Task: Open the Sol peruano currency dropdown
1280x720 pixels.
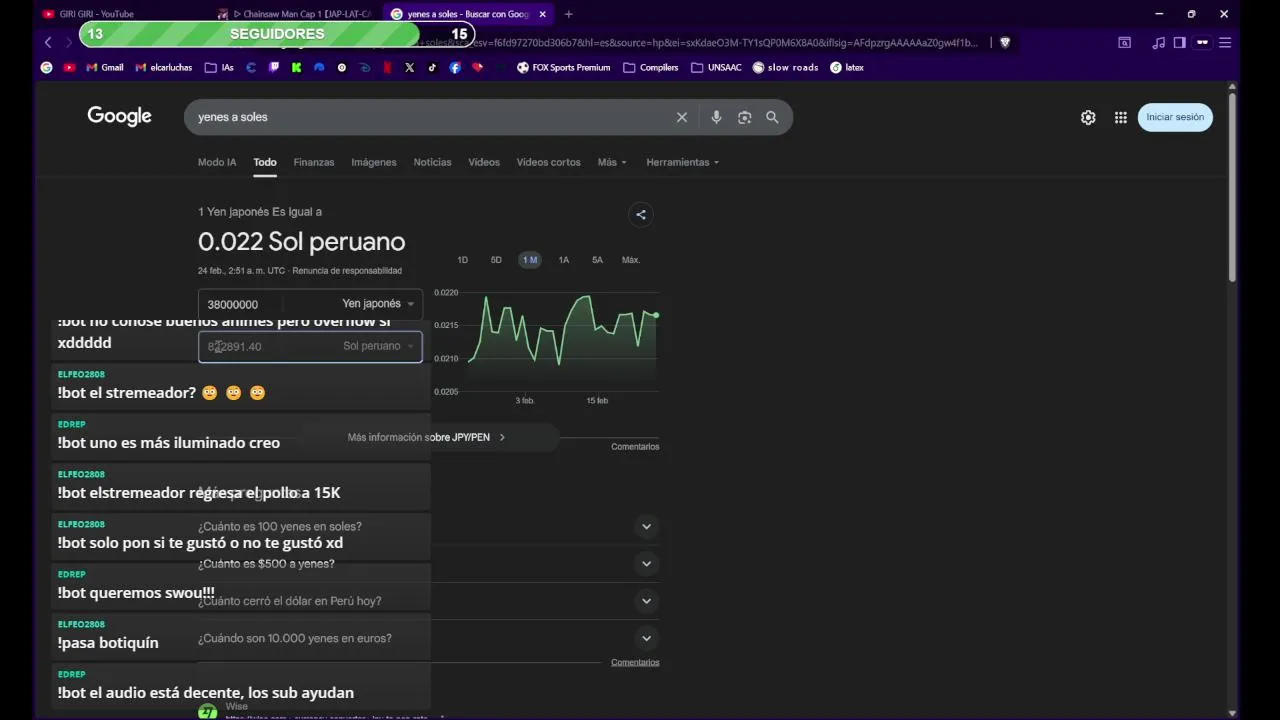Action: (x=378, y=346)
